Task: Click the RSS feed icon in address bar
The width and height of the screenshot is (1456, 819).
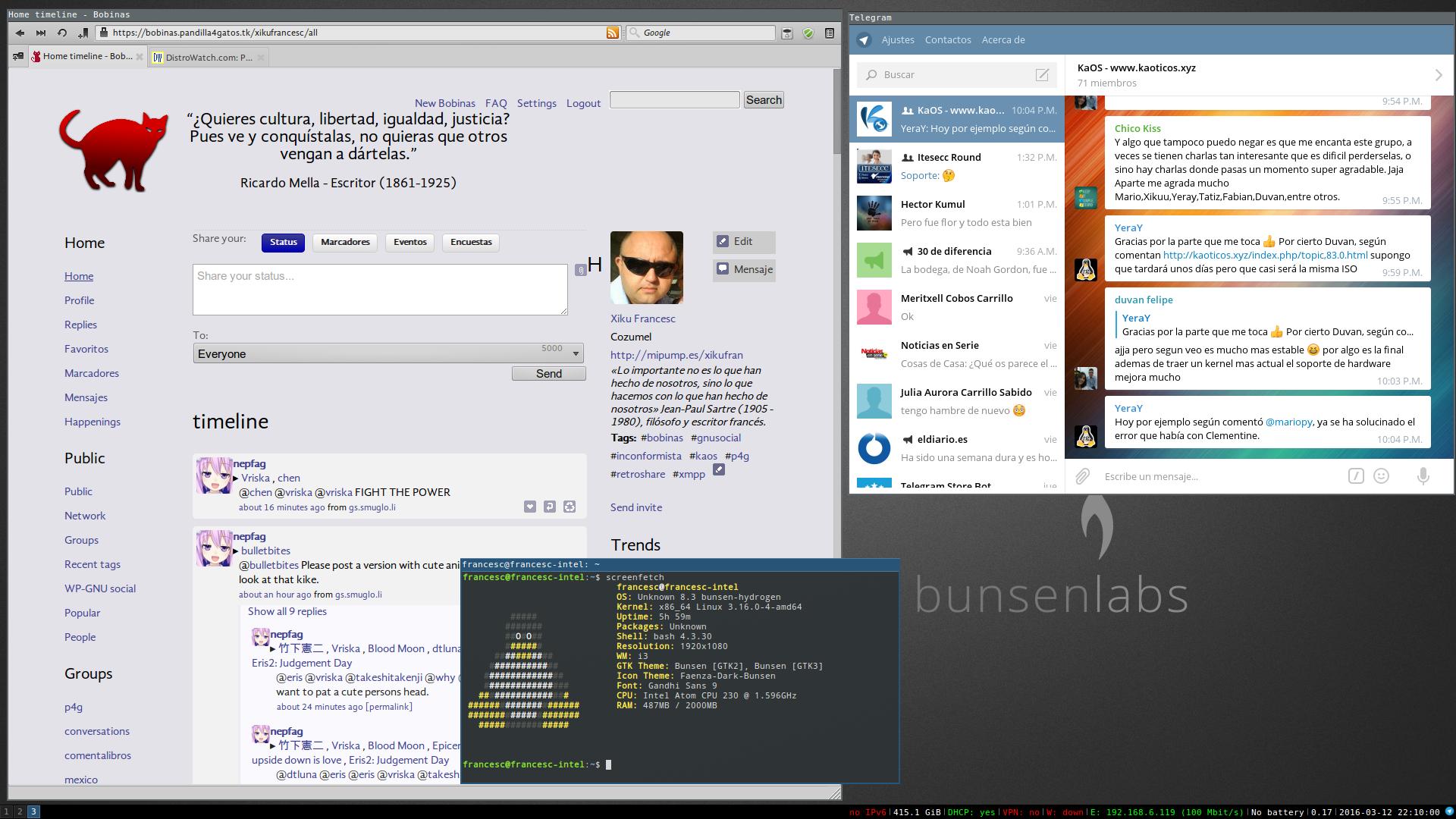Action: (612, 33)
